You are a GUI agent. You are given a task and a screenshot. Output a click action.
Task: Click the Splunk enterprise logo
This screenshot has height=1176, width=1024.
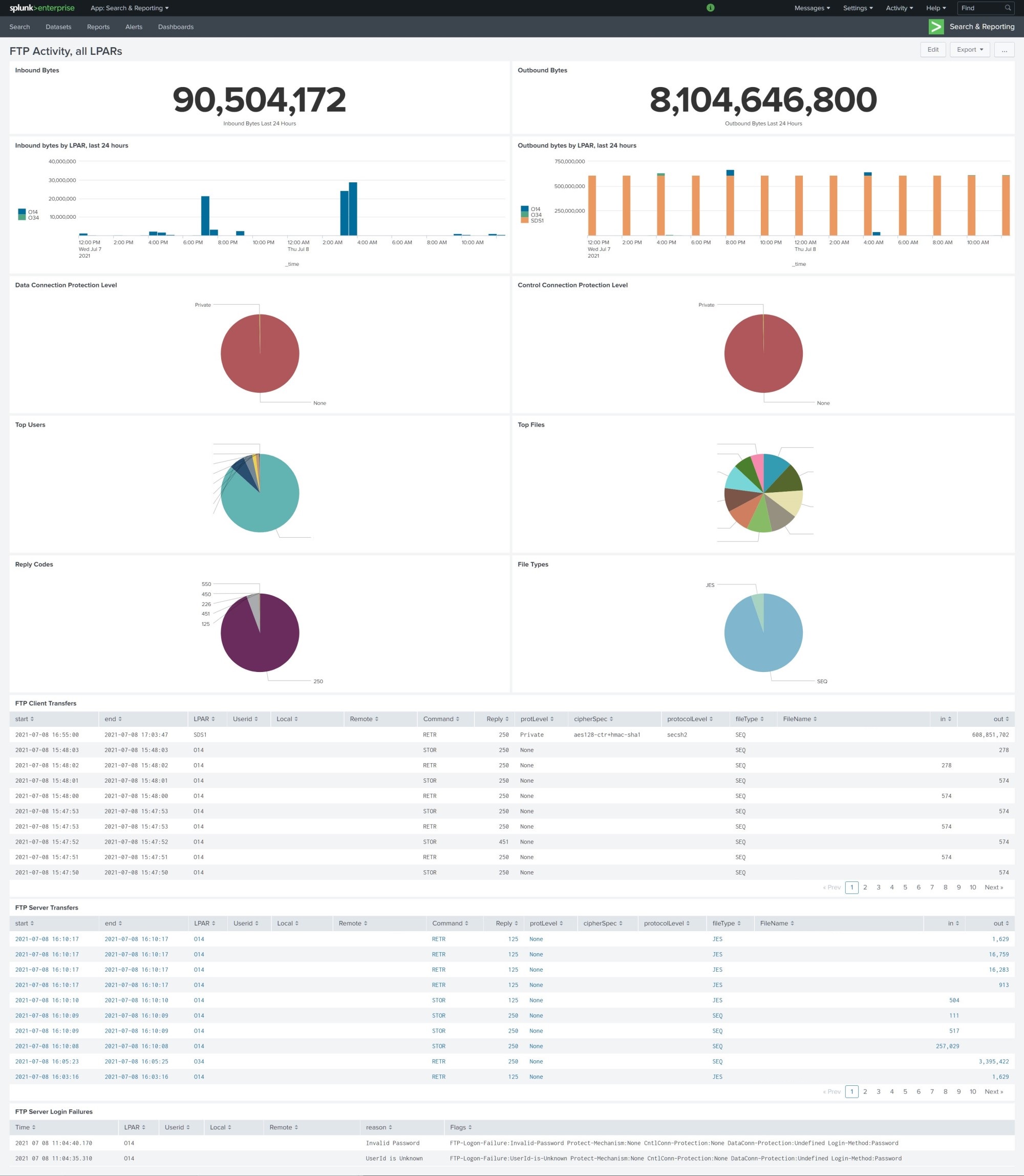click(x=41, y=8)
